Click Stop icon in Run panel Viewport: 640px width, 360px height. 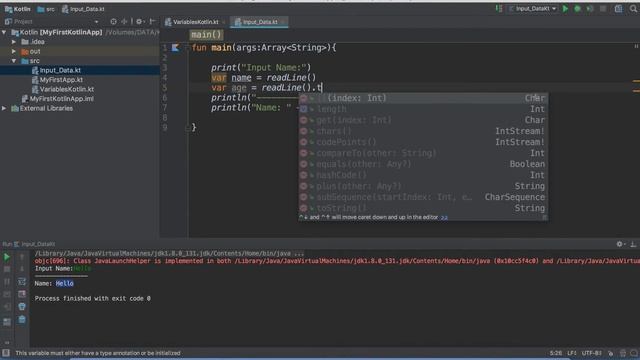7,269
